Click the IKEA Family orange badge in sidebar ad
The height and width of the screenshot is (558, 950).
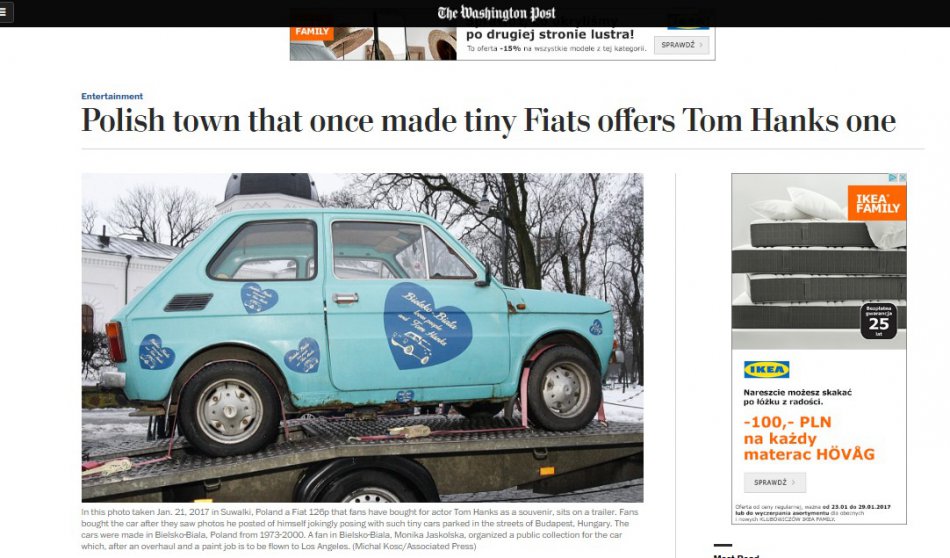coord(877,203)
